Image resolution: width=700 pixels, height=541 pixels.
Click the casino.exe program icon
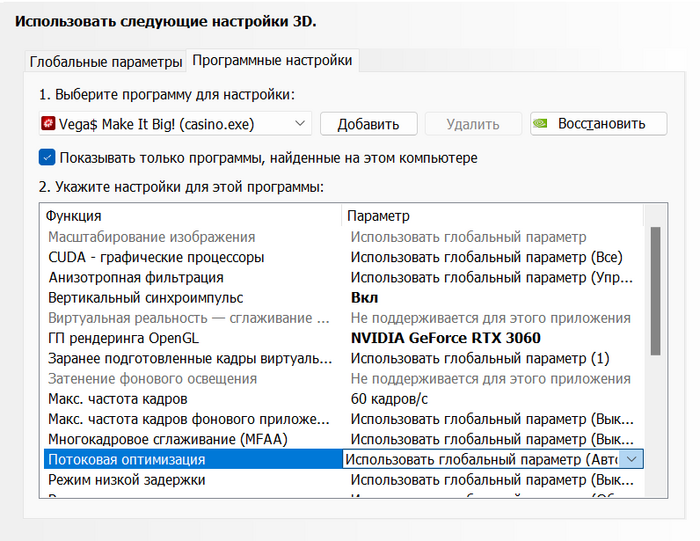[x=48, y=124]
